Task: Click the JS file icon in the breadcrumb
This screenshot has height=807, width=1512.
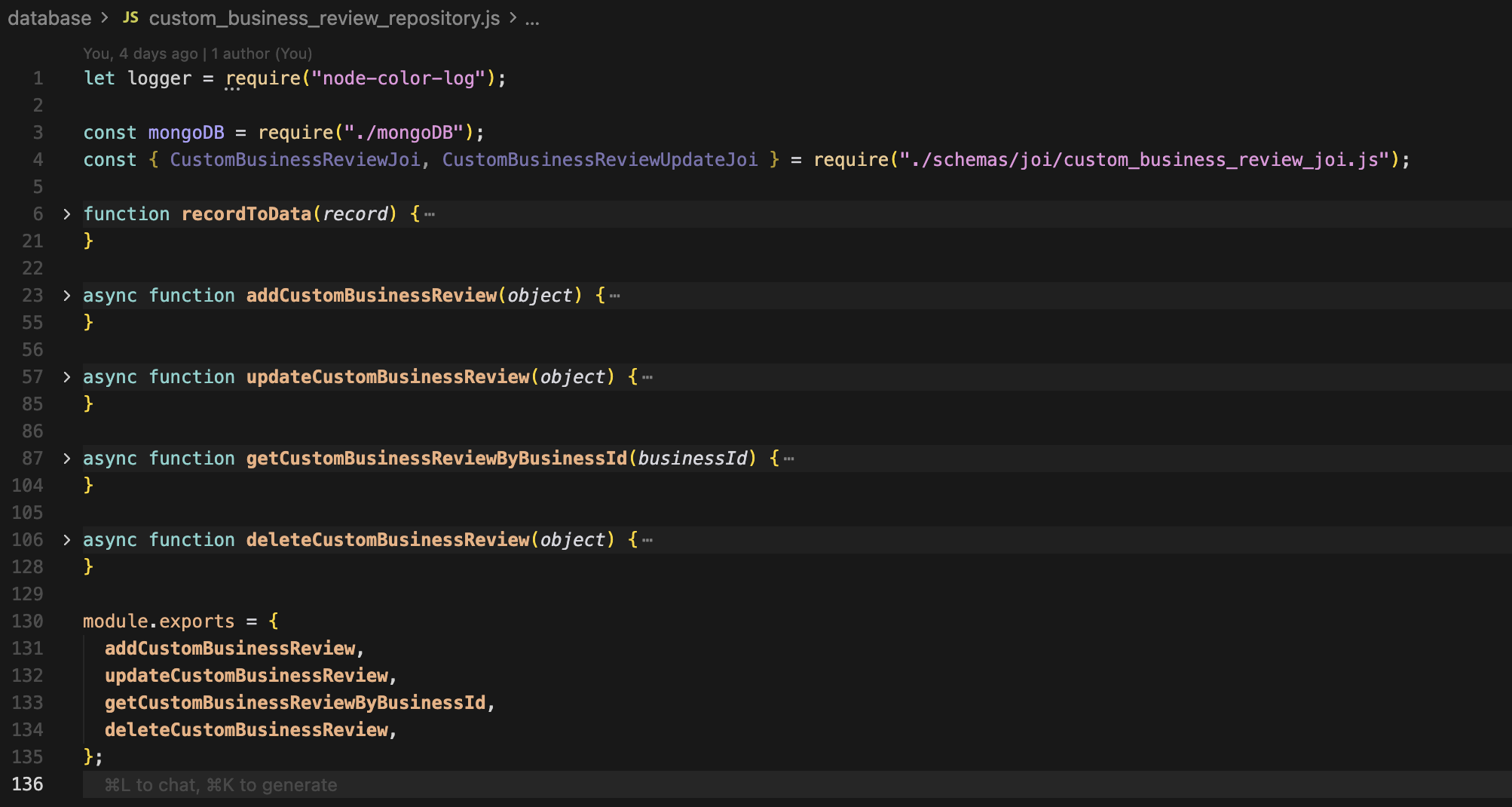Action: (x=130, y=17)
